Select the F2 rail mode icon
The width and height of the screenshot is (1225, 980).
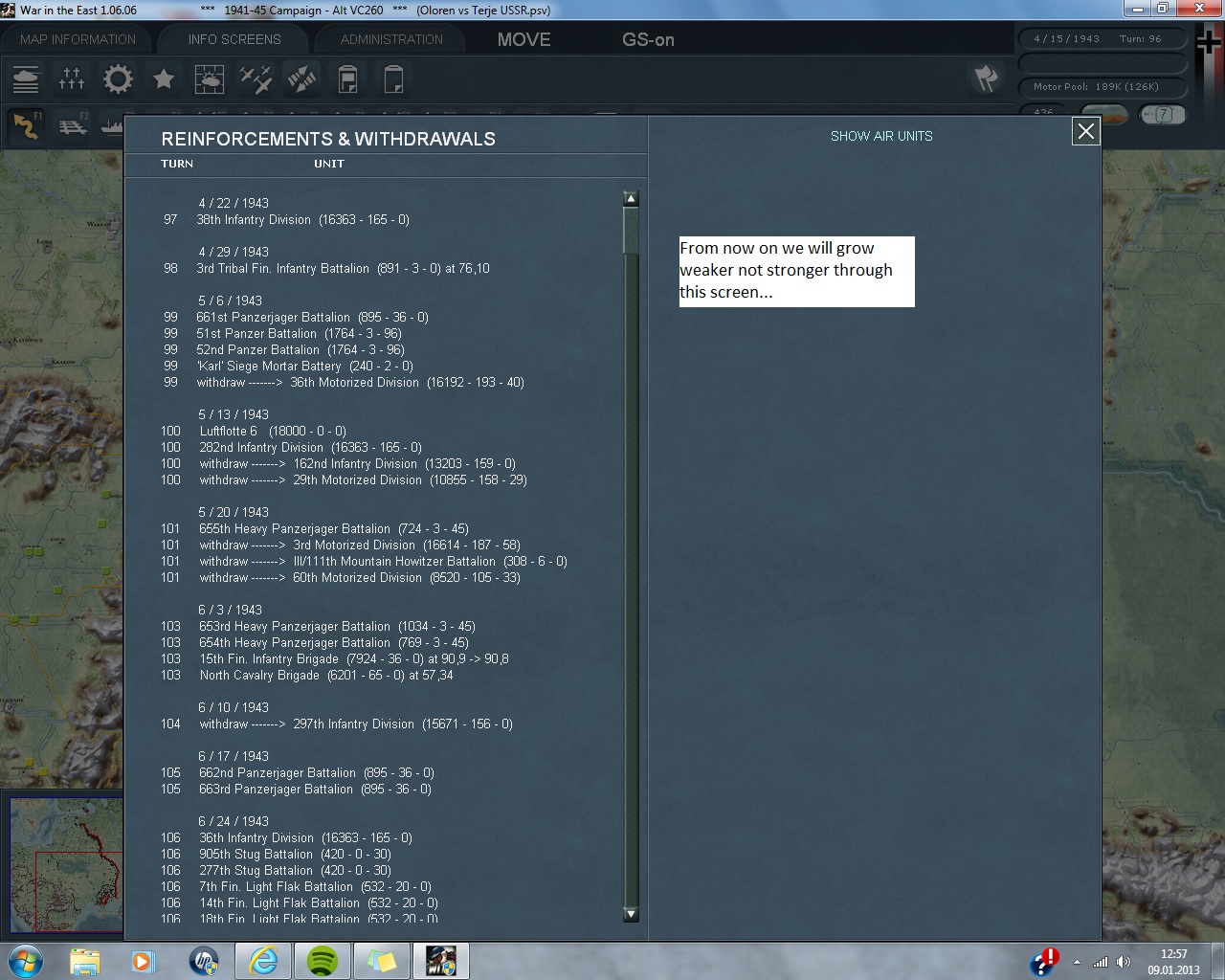coord(73,125)
